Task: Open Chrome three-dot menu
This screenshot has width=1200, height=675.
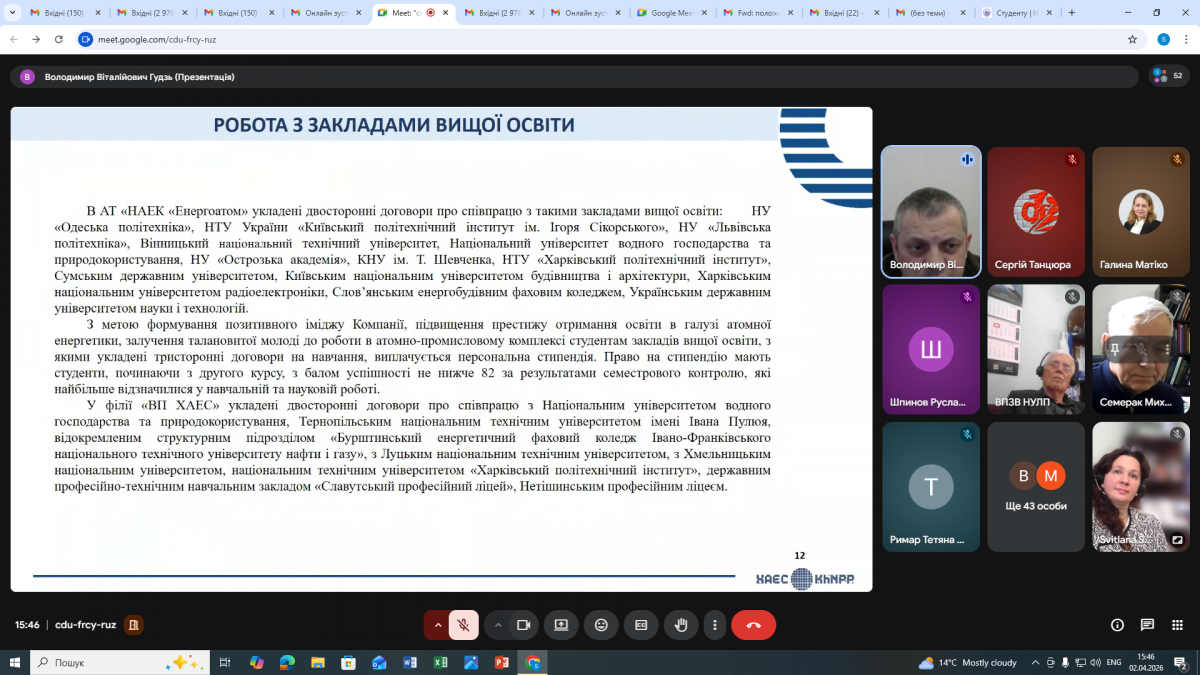Action: coord(1186,39)
